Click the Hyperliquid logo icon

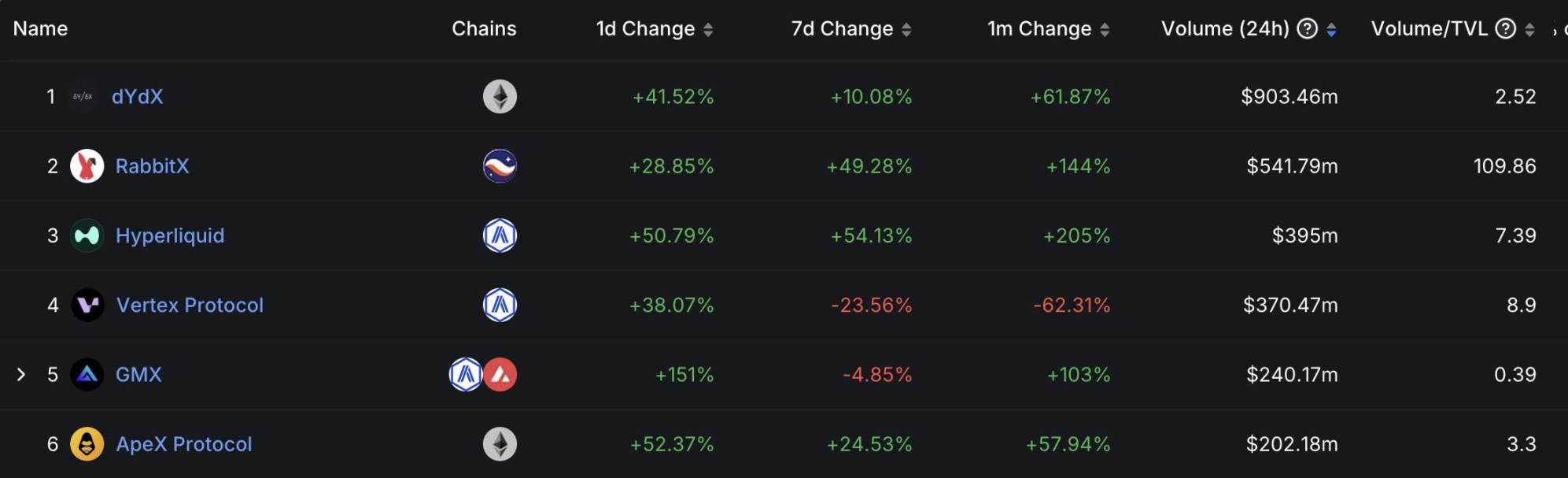pos(87,235)
